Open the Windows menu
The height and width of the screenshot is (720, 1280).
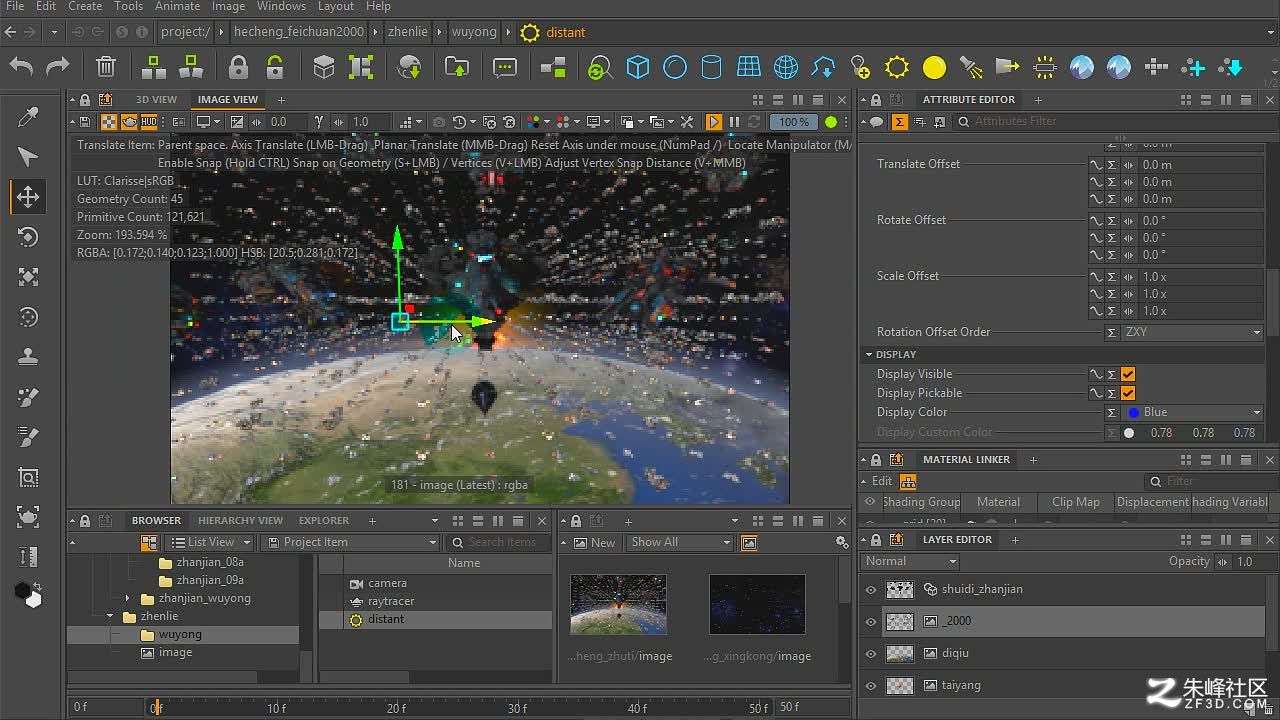pyautogui.click(x=281, y=6)
